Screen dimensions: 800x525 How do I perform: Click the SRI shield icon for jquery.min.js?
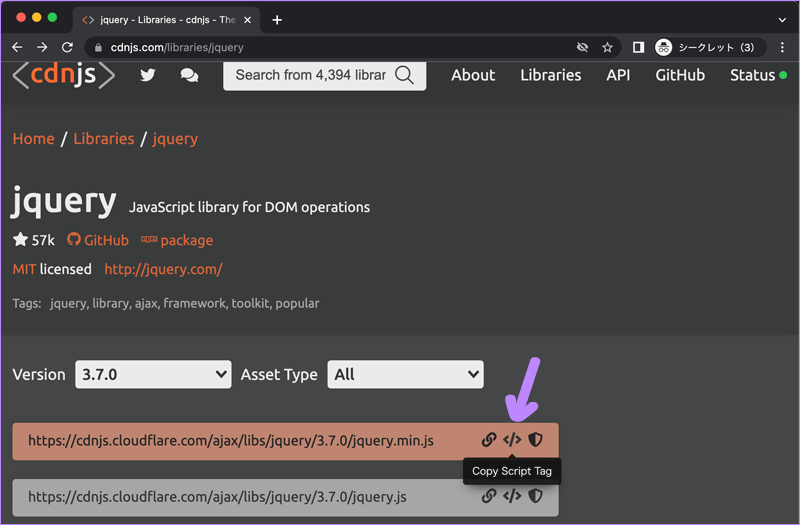pyautogui.click(x=536, y=439)
